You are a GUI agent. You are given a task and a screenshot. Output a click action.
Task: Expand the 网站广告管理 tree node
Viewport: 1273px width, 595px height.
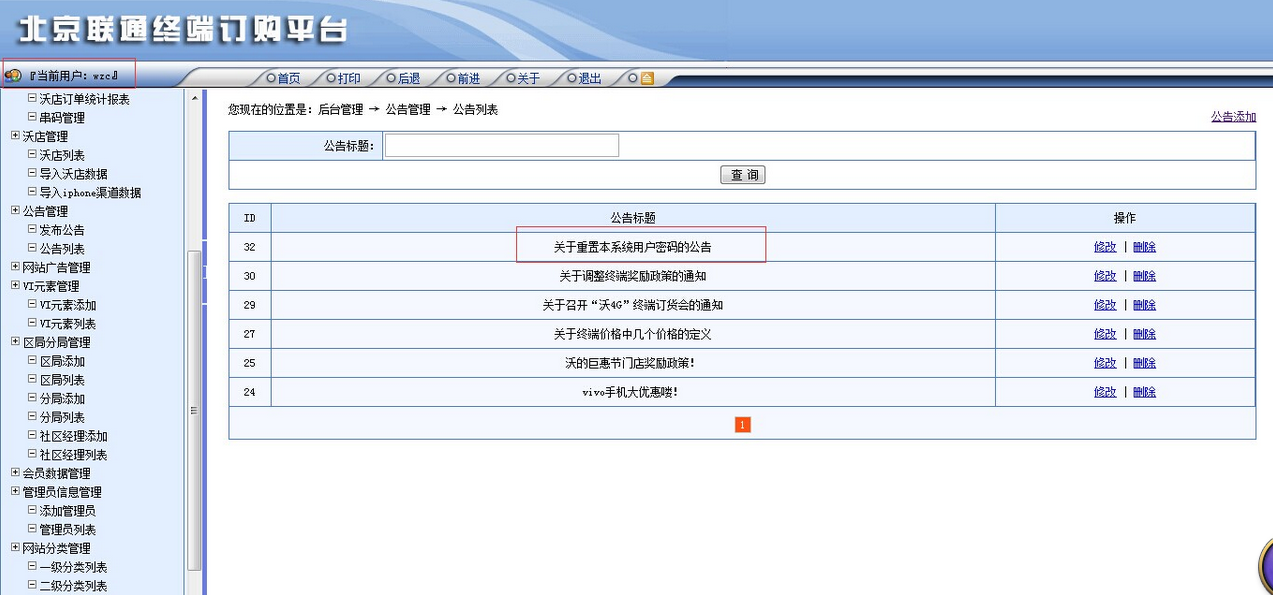pos(15,266)
